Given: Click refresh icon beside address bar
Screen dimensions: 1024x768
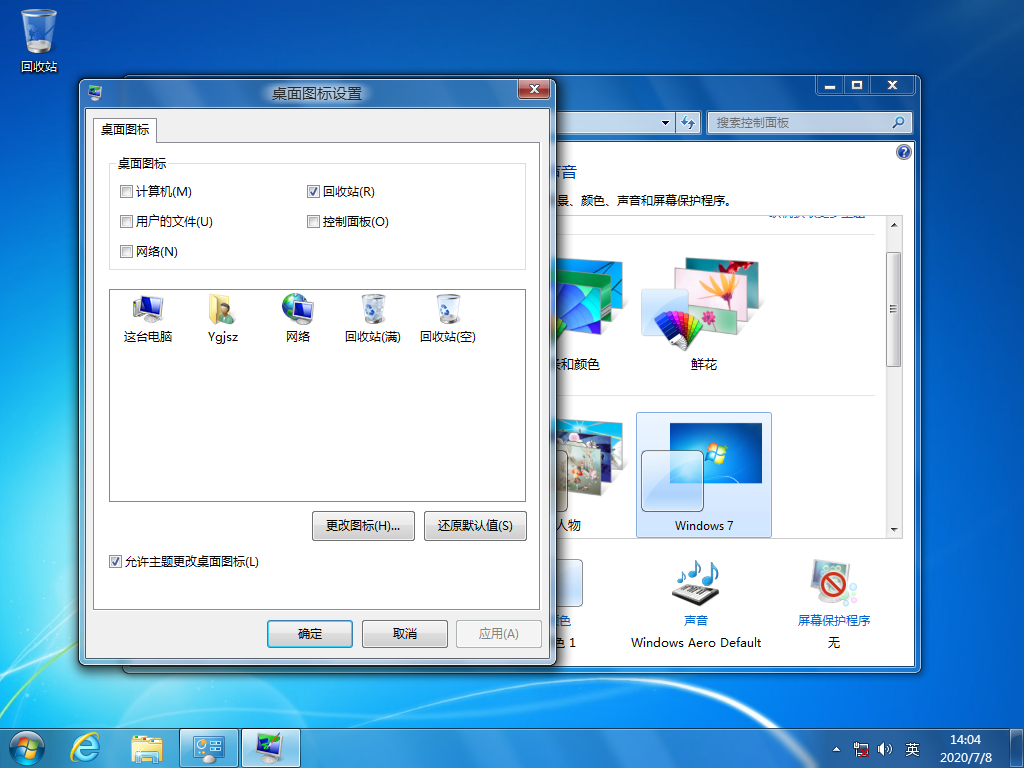Looking at the screenshot, I should pyautogui.click(x=688, y=122).
